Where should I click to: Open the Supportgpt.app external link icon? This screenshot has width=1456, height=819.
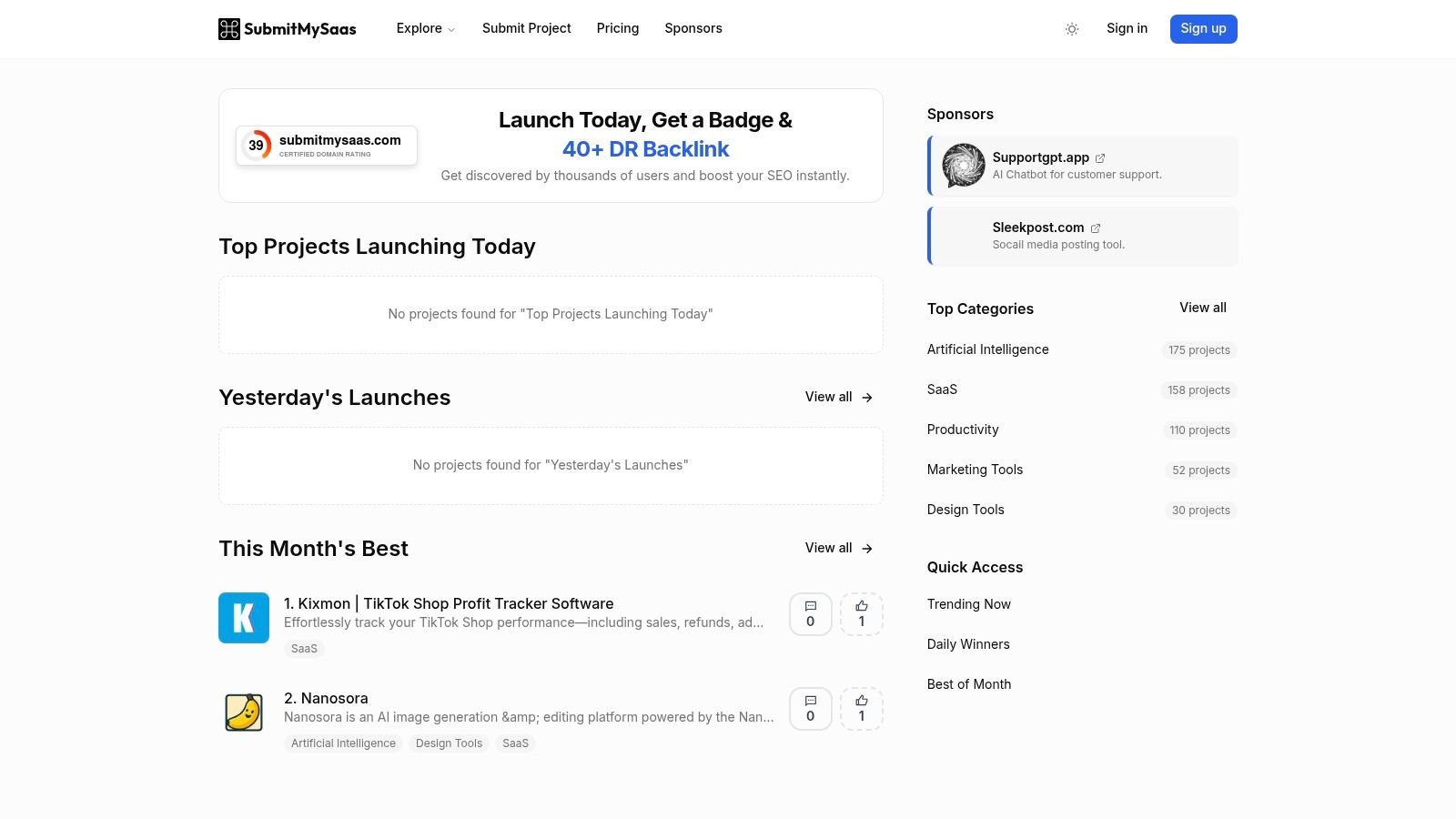pos(1100,157)
